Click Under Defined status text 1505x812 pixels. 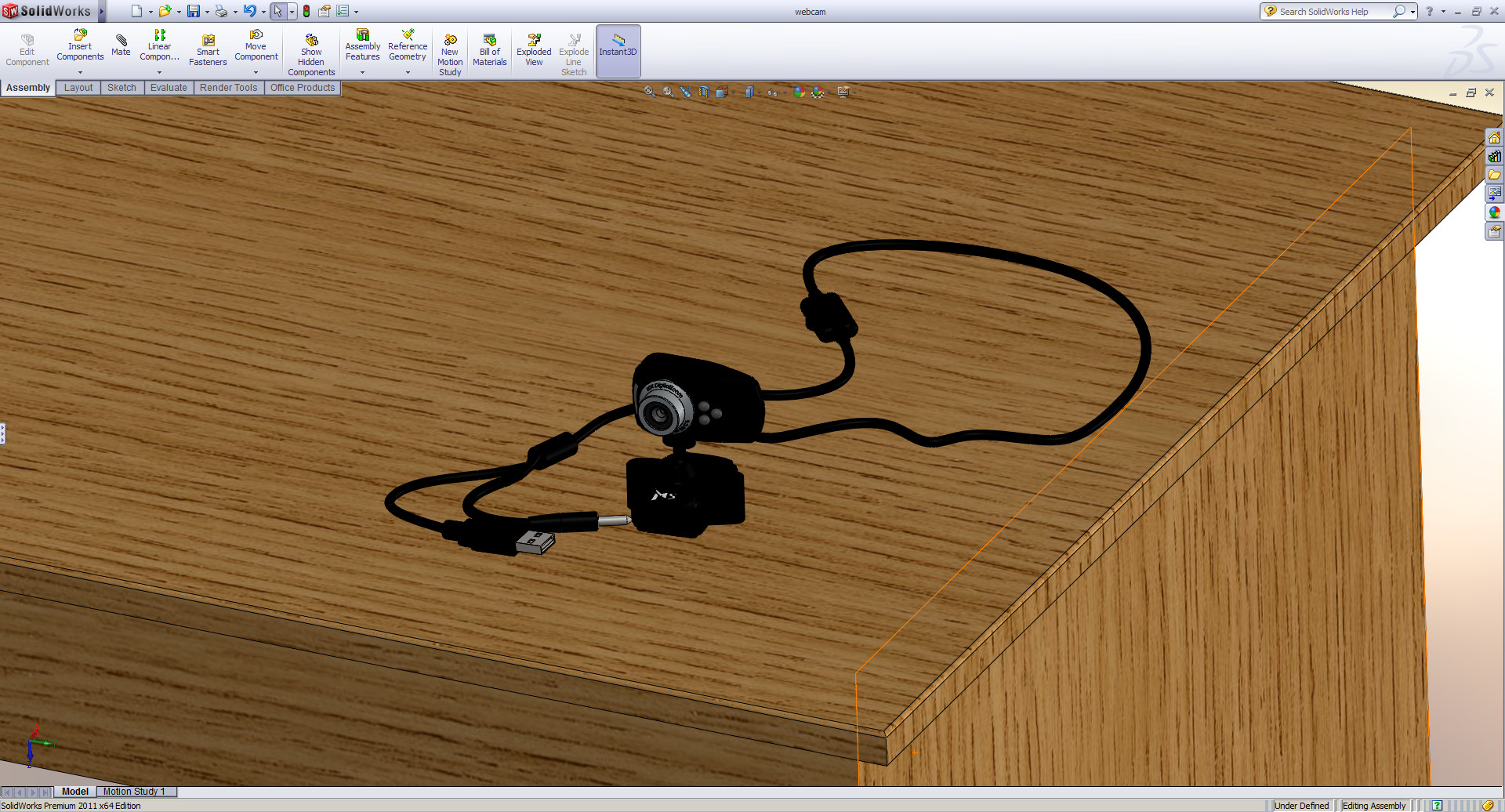tap(1302, 806)
